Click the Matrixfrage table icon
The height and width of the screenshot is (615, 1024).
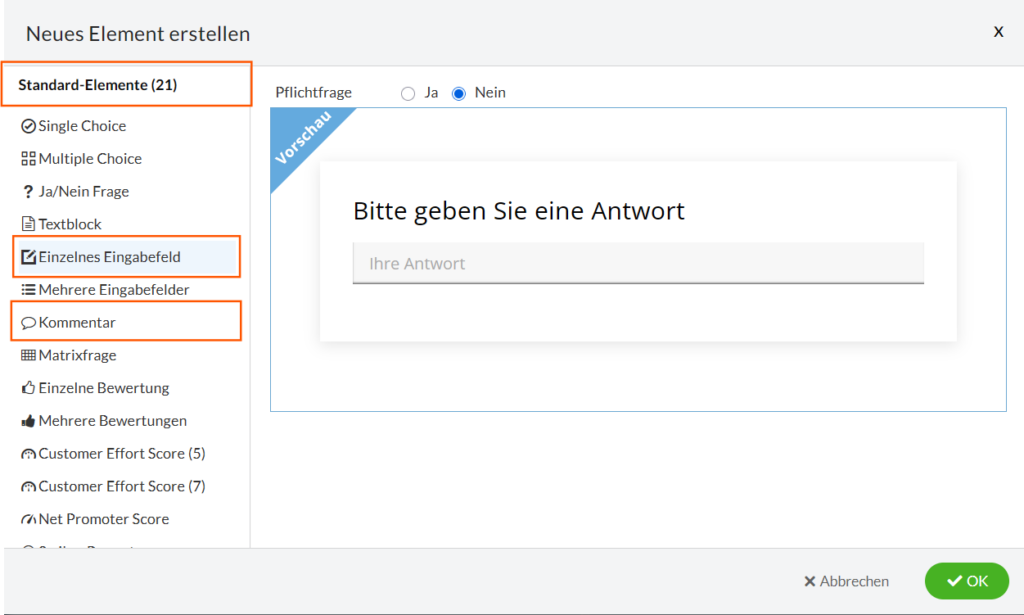point(29,356)
